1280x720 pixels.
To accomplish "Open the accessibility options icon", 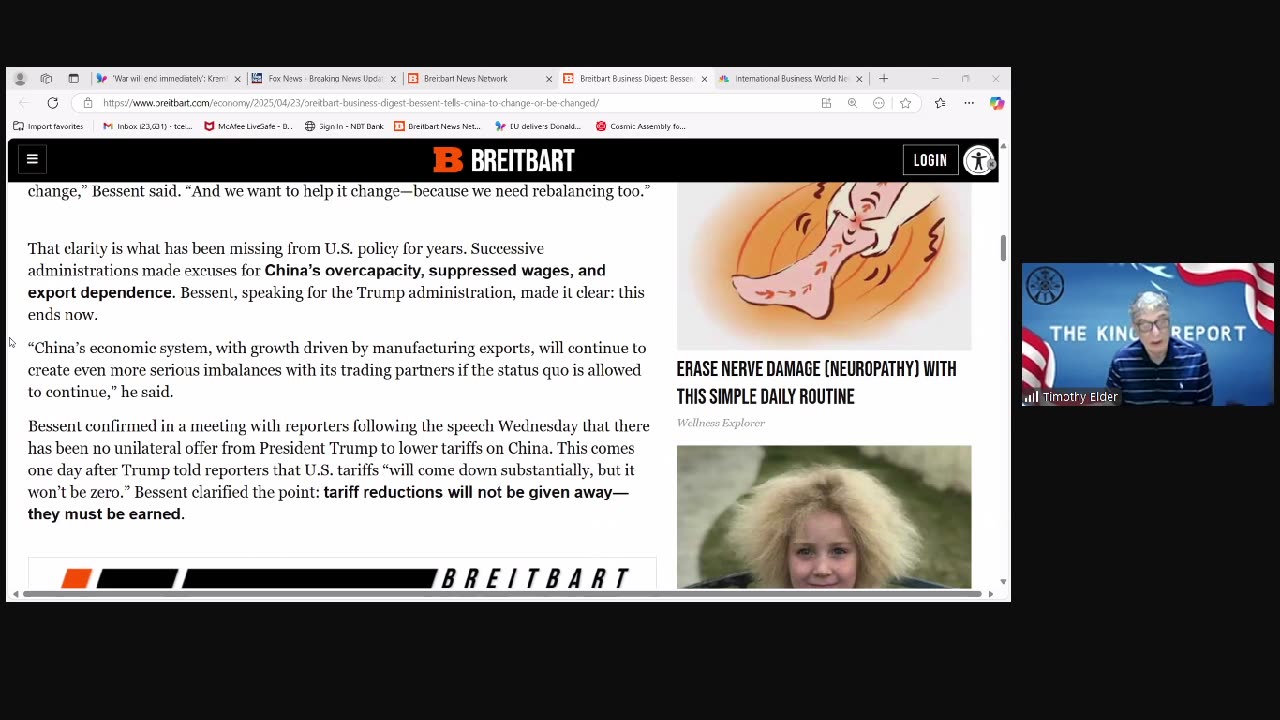I will click(x=978, y=160).
